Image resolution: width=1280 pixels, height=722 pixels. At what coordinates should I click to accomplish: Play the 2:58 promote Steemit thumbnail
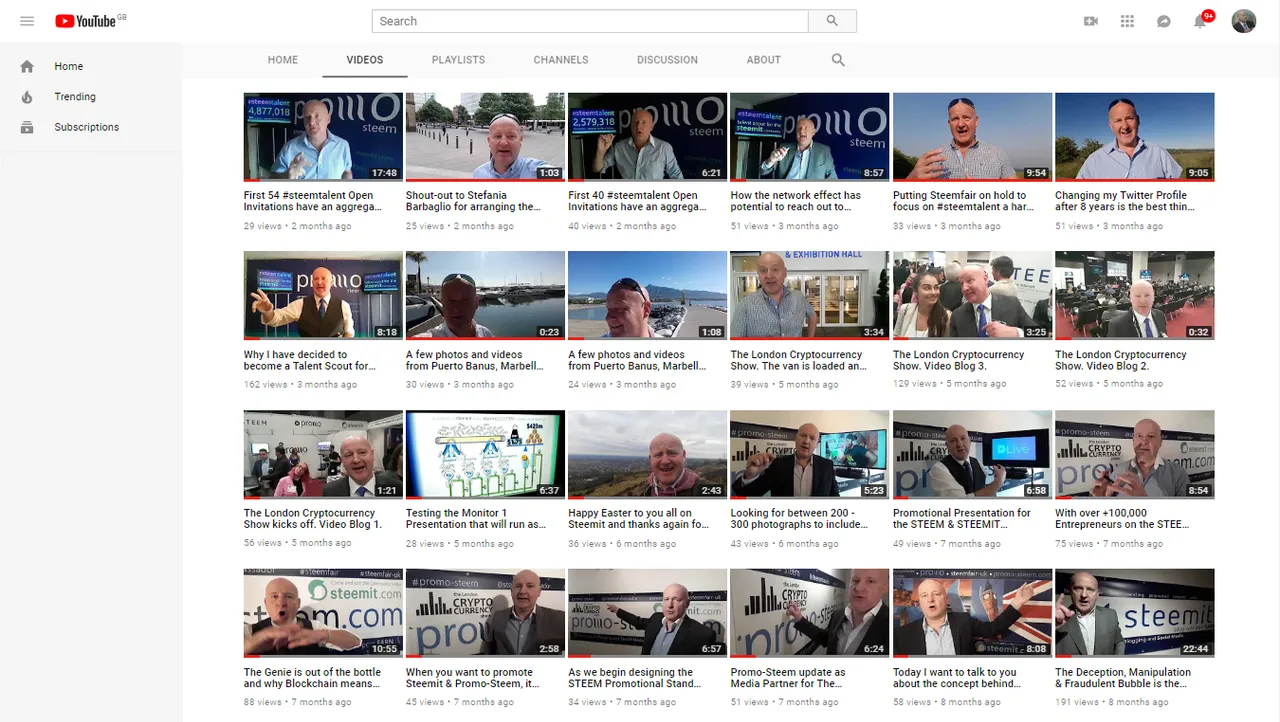[x=485, y=614]
